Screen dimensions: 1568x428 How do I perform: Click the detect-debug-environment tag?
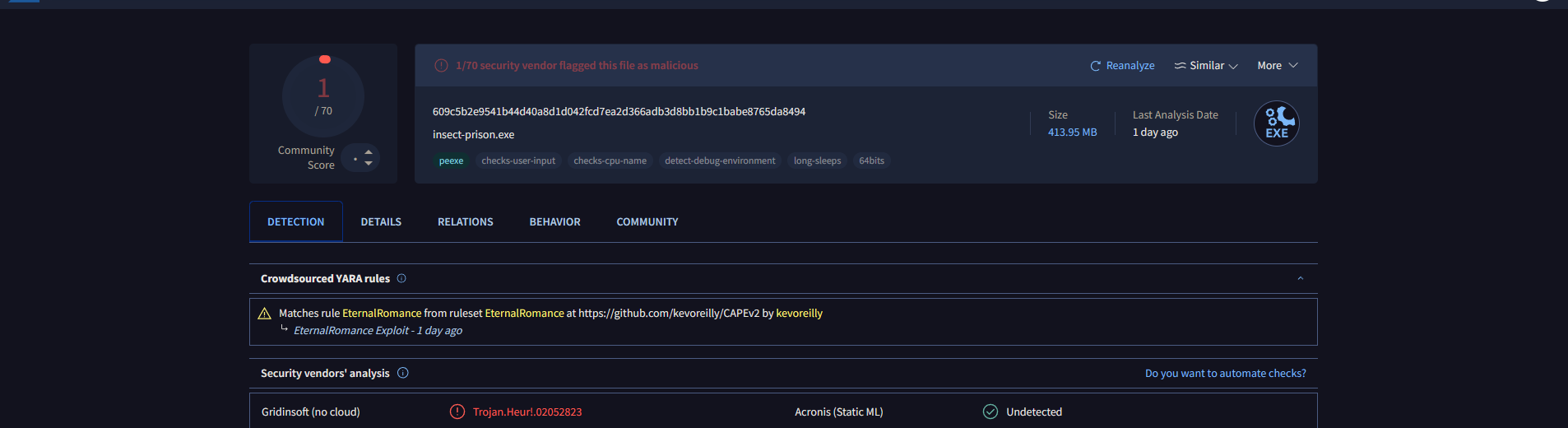[720, 161]
